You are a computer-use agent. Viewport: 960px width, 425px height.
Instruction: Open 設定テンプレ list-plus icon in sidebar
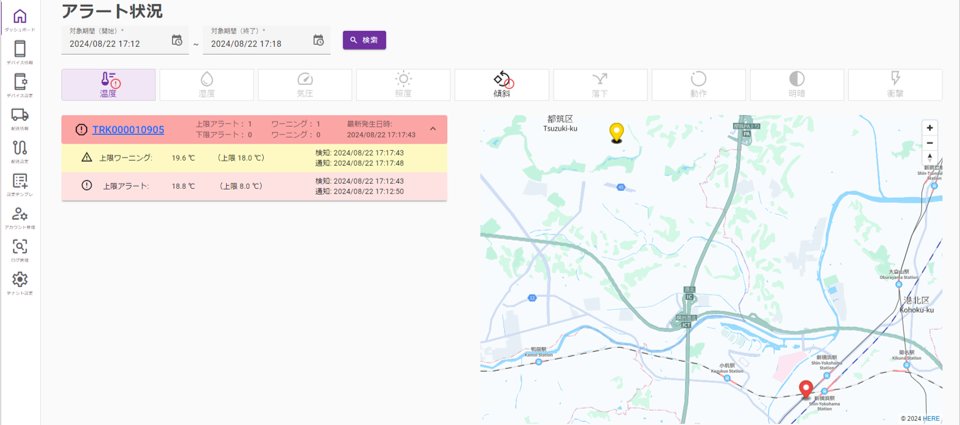point(20,181)
